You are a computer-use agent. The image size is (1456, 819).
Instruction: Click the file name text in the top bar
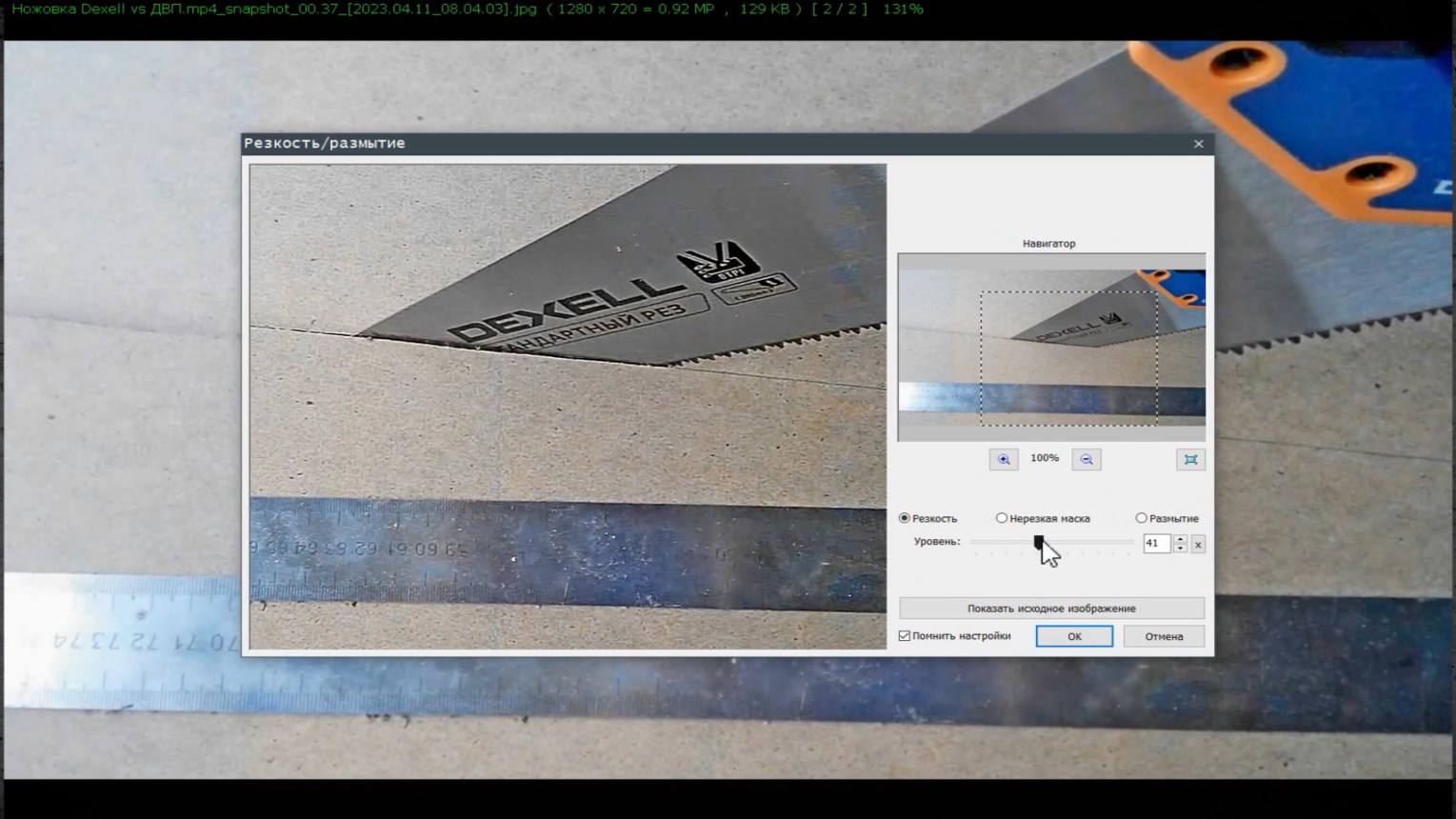274,10
